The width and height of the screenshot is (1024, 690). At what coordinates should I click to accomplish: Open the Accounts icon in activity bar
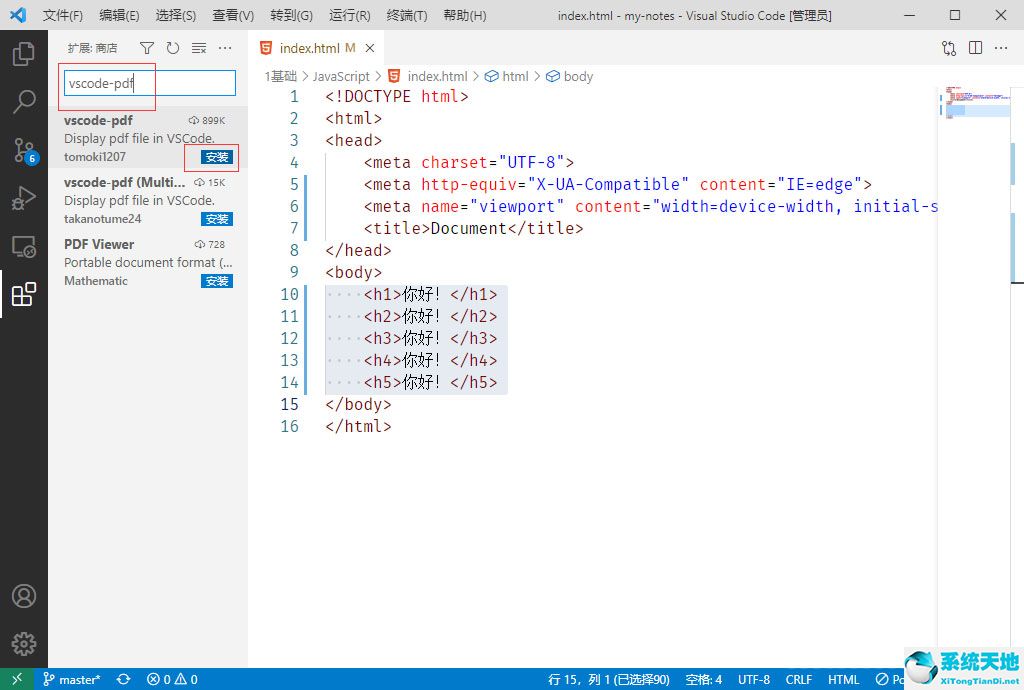(x=24, y=595)
